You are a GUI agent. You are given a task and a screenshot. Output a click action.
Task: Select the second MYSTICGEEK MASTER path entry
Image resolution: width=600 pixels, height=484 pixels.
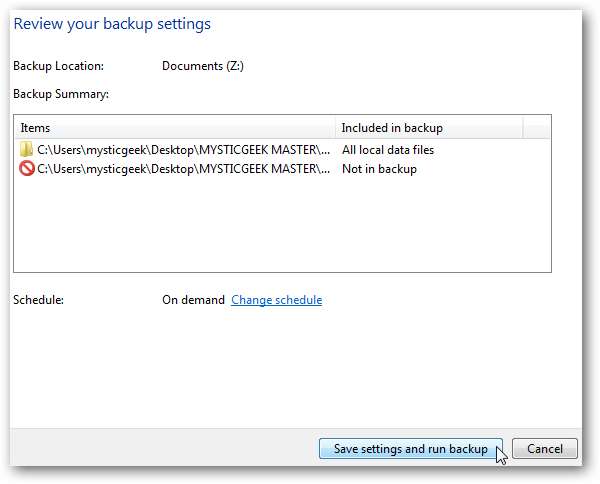pyautogui.click(x=184, y=169)
